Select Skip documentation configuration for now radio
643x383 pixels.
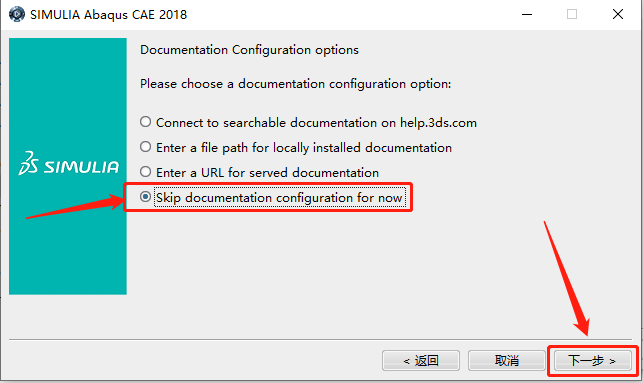coord(145,197)
